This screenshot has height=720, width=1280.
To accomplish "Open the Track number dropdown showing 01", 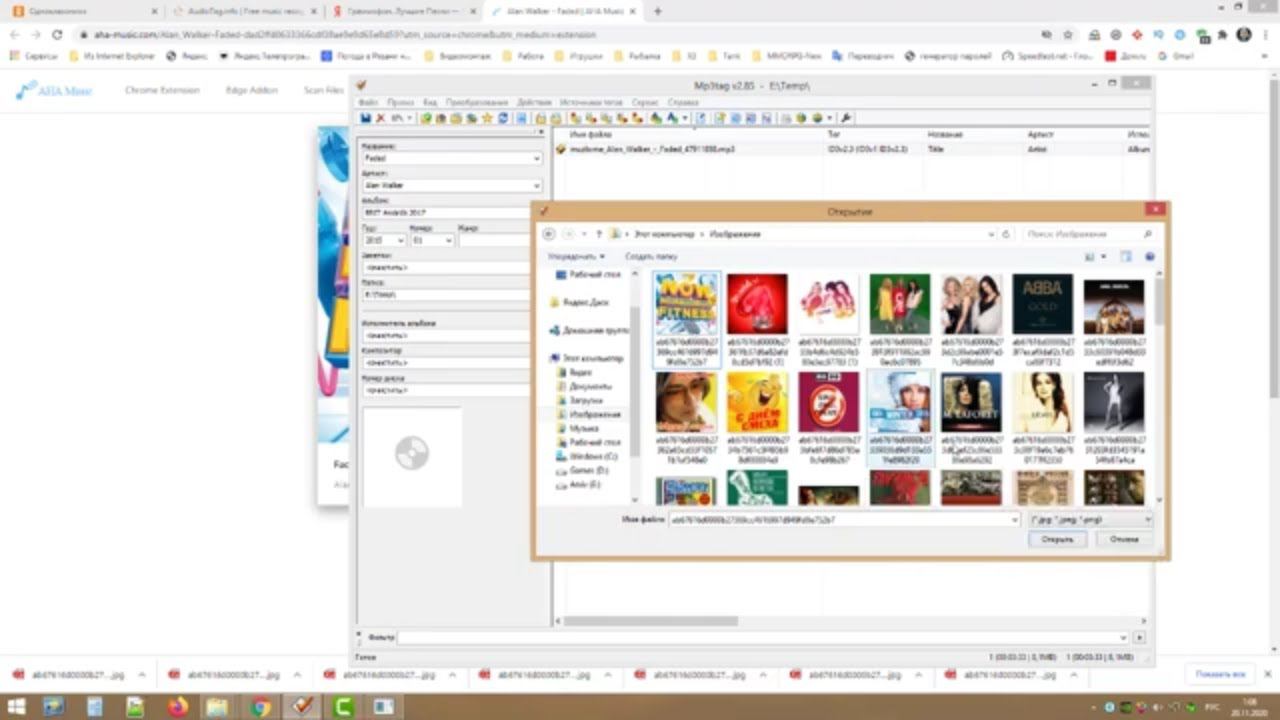I will click(x=447, y=240).
